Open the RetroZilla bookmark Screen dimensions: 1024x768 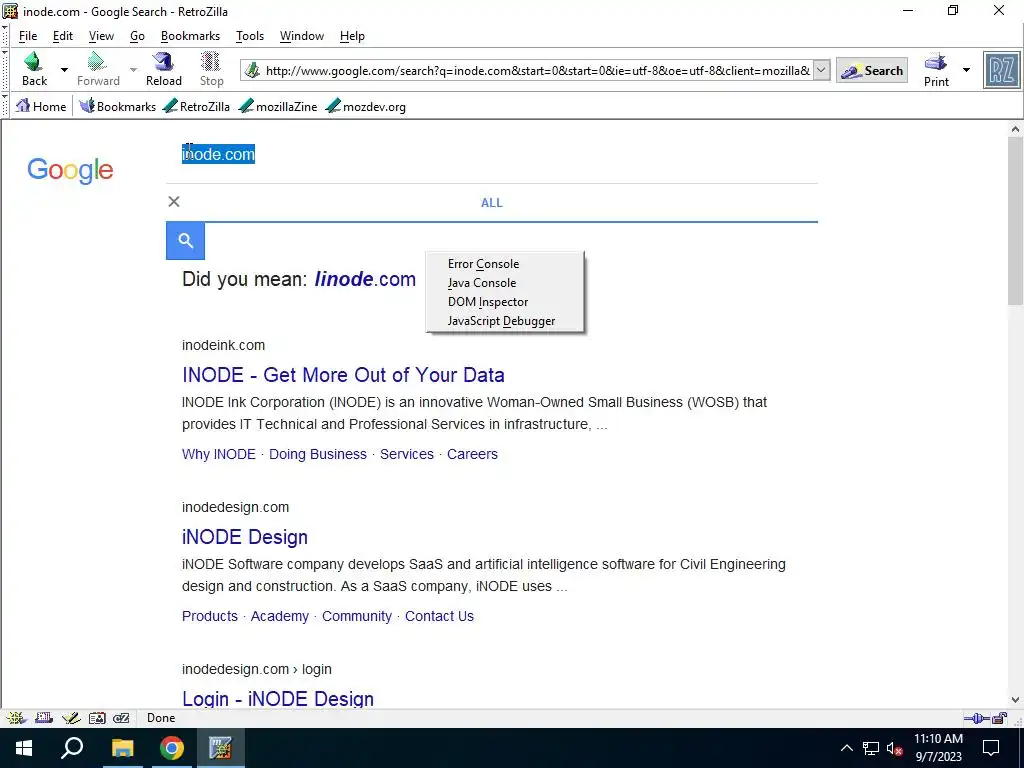point(197,106)
